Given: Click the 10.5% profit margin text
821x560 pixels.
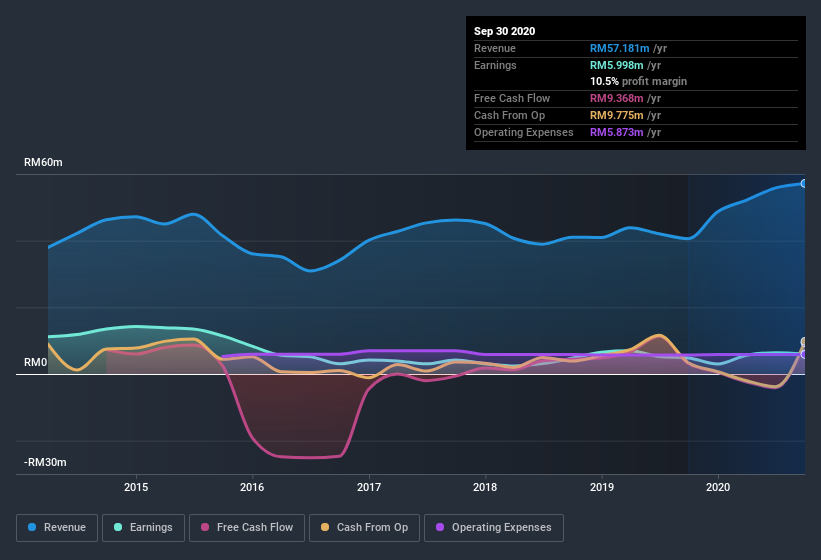Looking at the screenshot, I should [x=638, y=82].
